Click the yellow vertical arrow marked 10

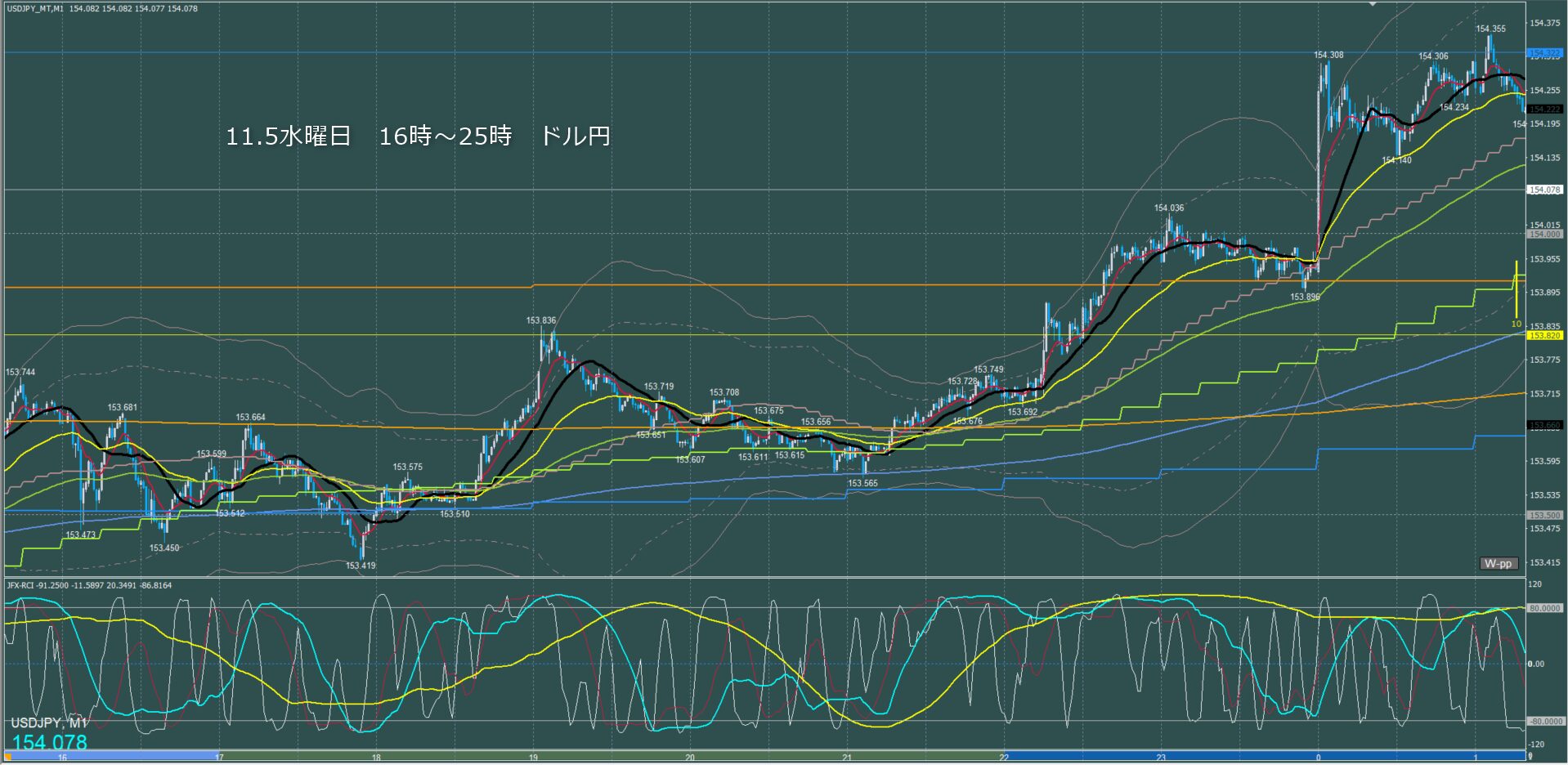coord(1516,290)
